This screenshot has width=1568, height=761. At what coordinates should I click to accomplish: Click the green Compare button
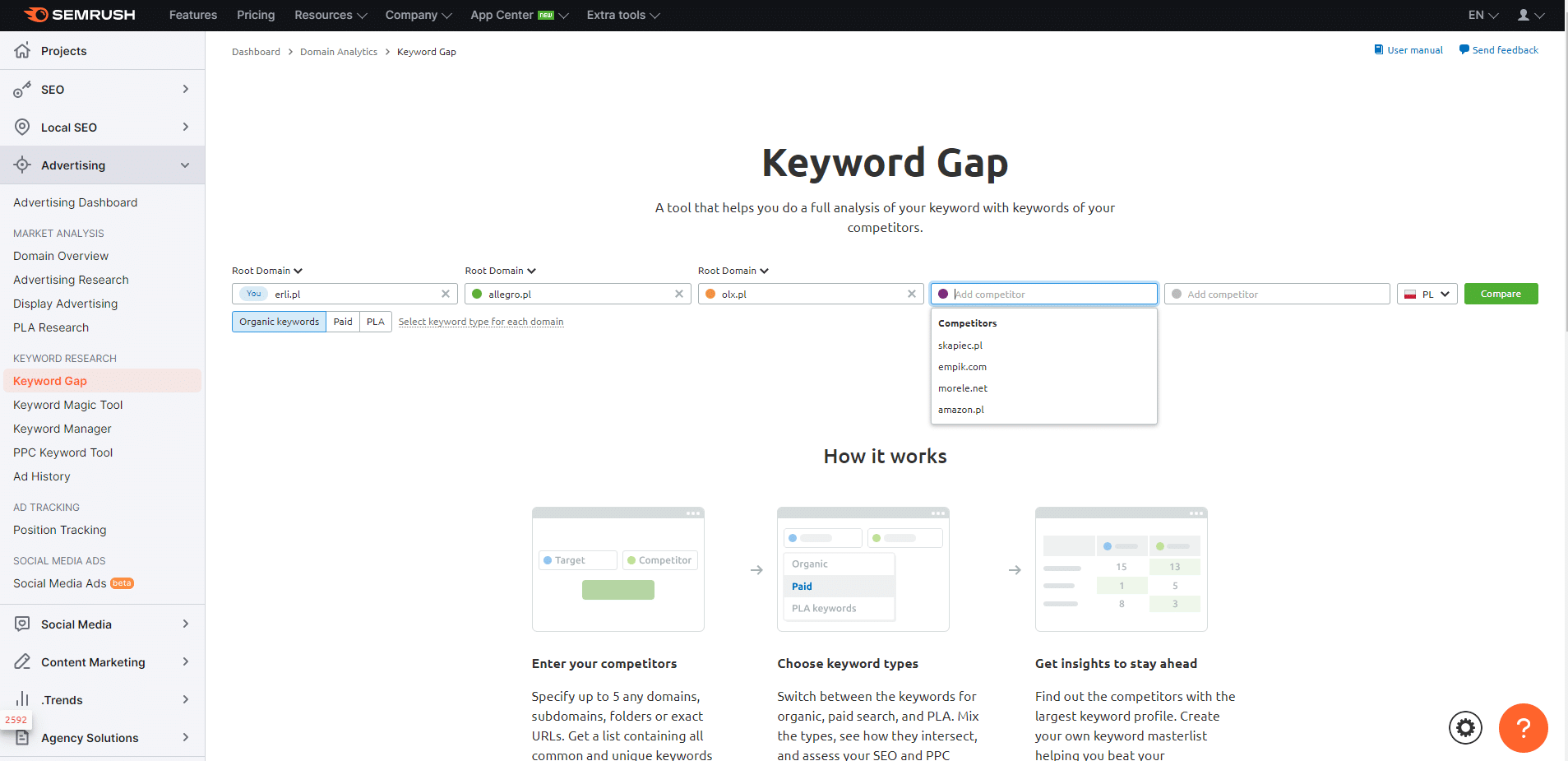coord(1501,294)
